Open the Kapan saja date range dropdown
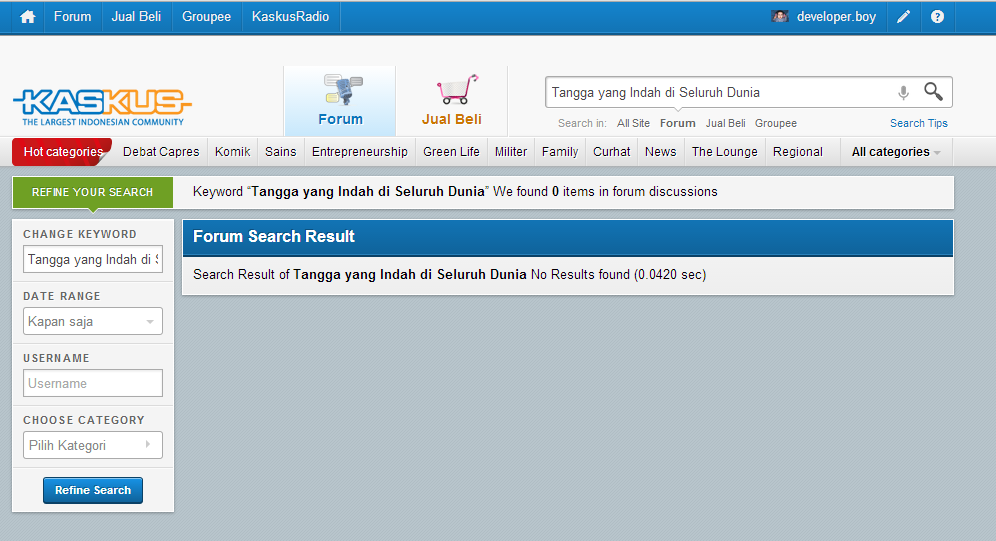The height and width of the screenshot is (541, 996). [93, 321]
